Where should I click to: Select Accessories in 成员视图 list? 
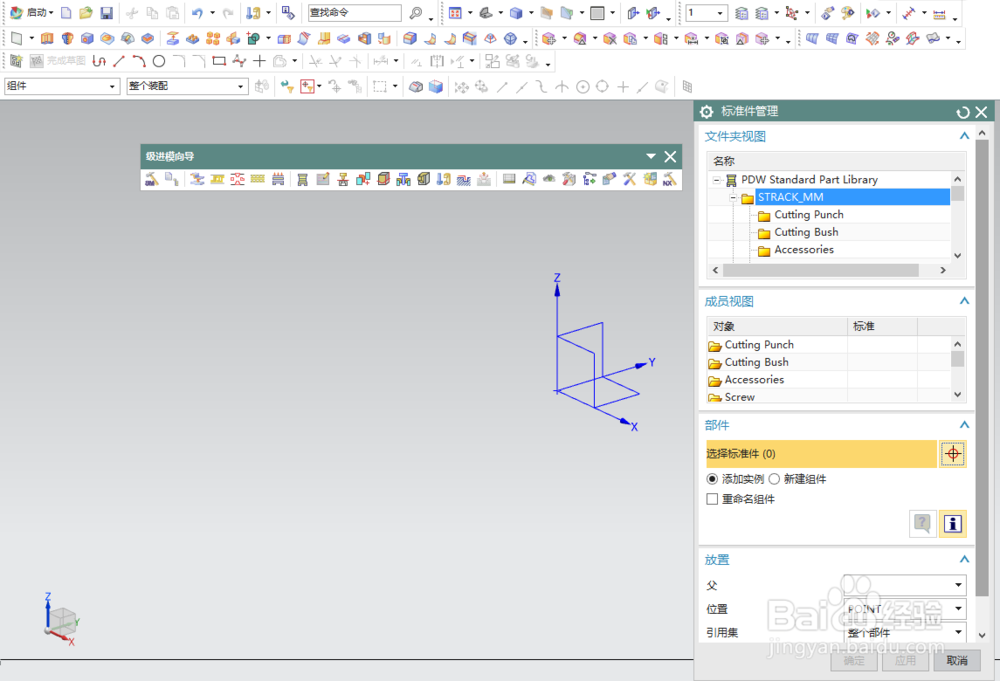pyautogui.click(x=754, y=379)
